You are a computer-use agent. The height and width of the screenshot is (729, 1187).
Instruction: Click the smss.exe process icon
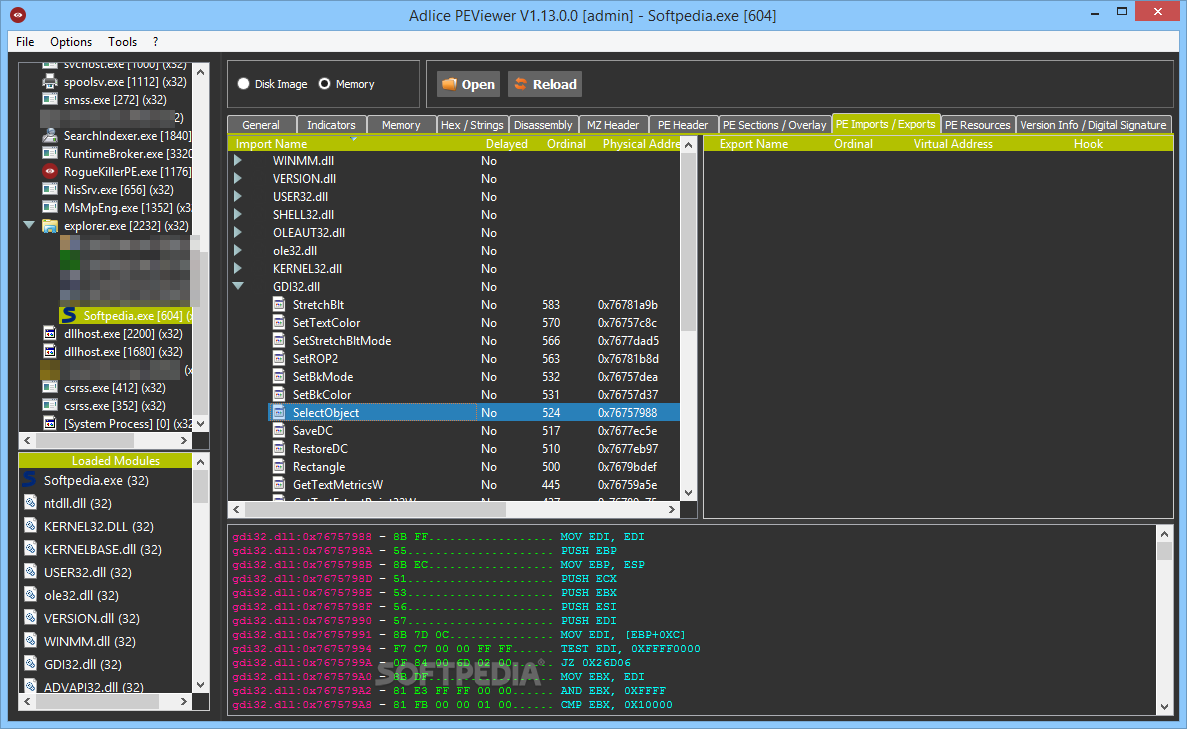click(50, 99)
